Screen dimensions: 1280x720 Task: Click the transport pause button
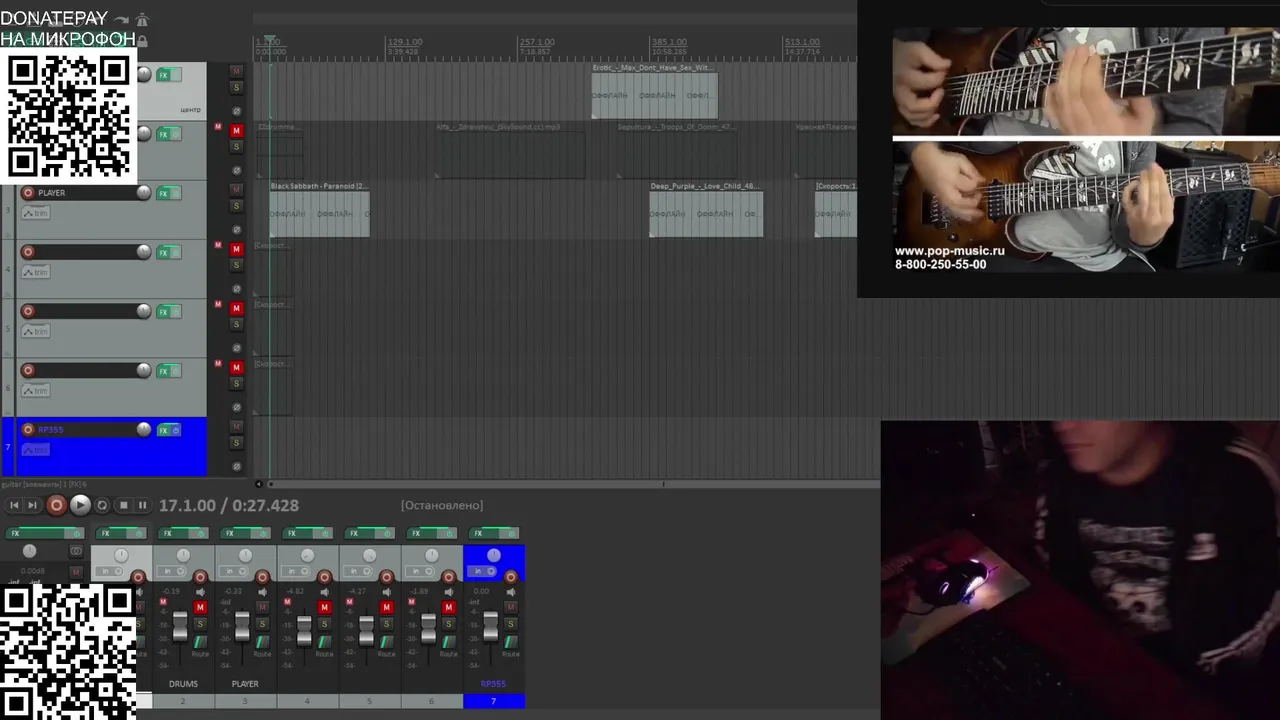tap(142, 506)
